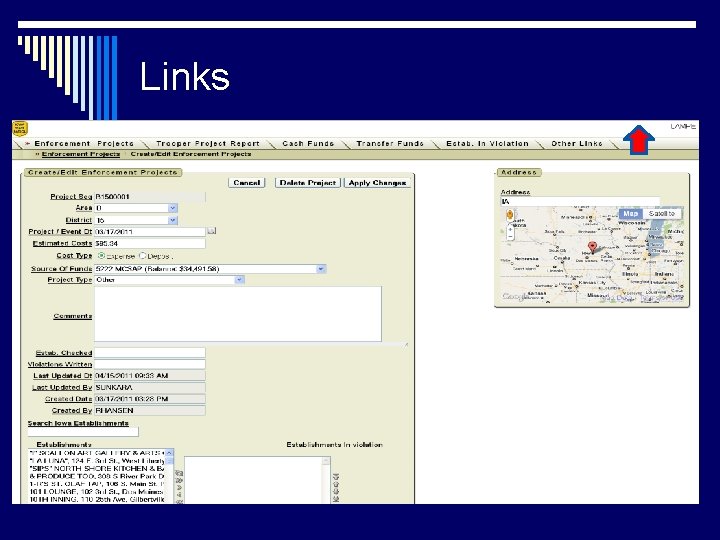Expand the Area dropdown
Screen dimensions: 720x540
click(x=173, y=208)
